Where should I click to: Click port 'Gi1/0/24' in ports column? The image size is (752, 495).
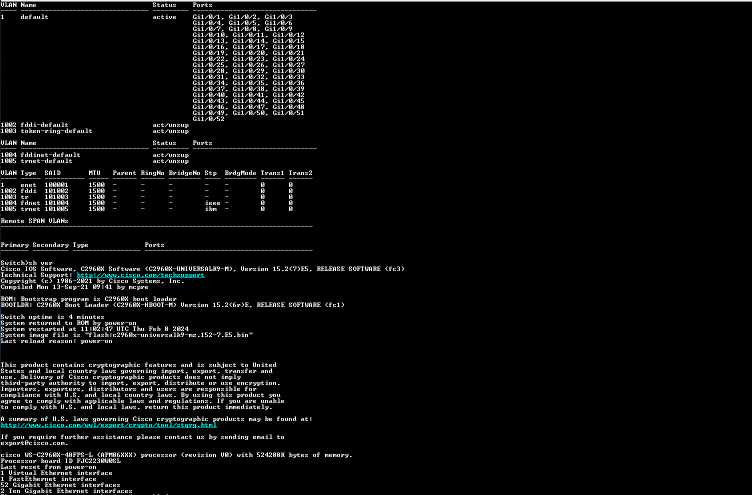pyautogui.click(x=288, y=59)
